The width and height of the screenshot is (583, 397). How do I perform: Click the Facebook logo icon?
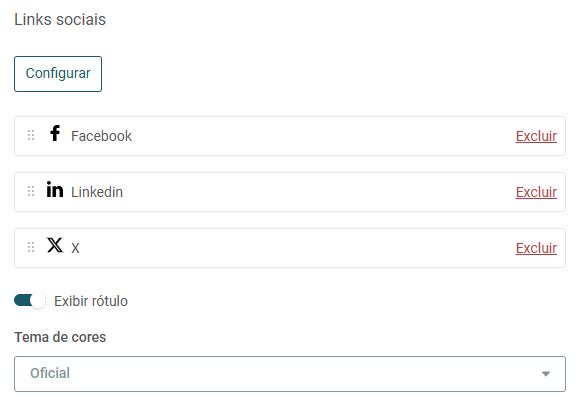55,133
